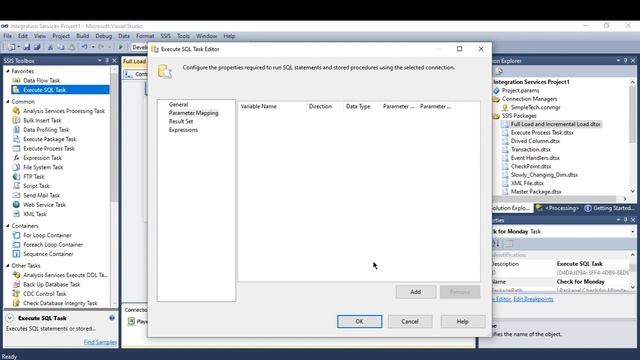
Task: Select the Parameter Mapping page
Action: coord(193,113)
